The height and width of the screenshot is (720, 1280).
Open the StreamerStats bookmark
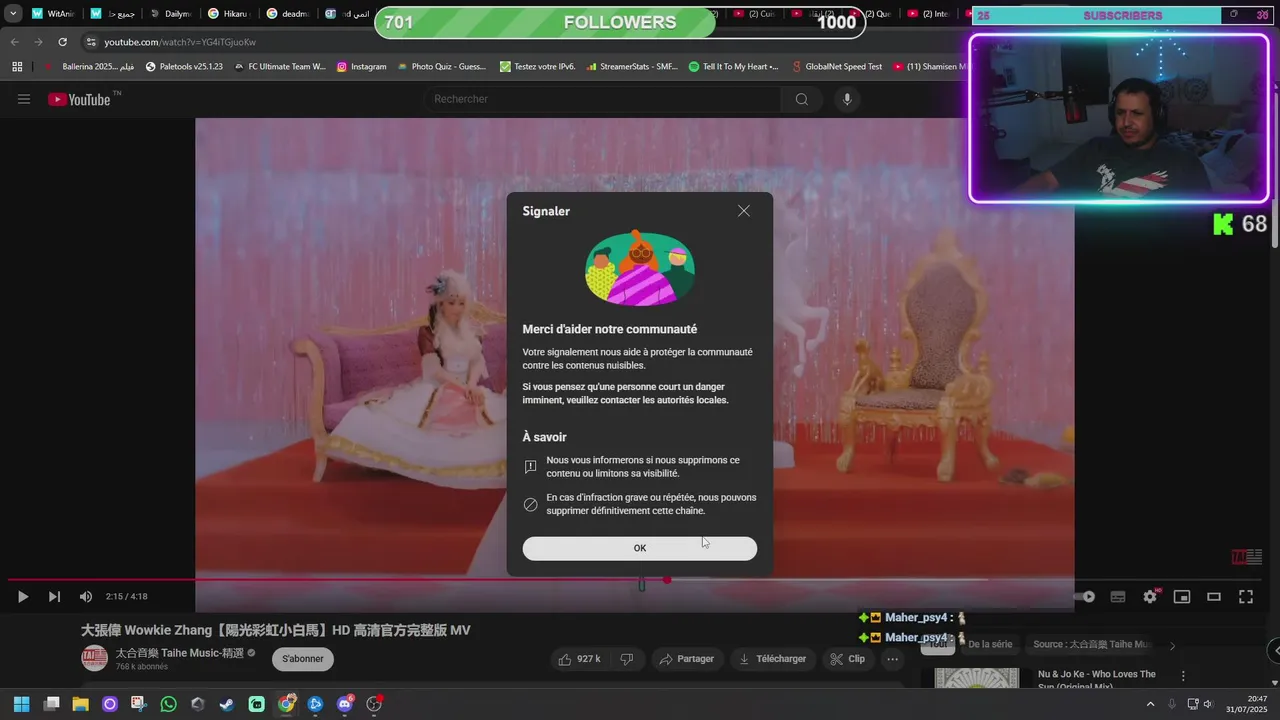tap(632, 67)
